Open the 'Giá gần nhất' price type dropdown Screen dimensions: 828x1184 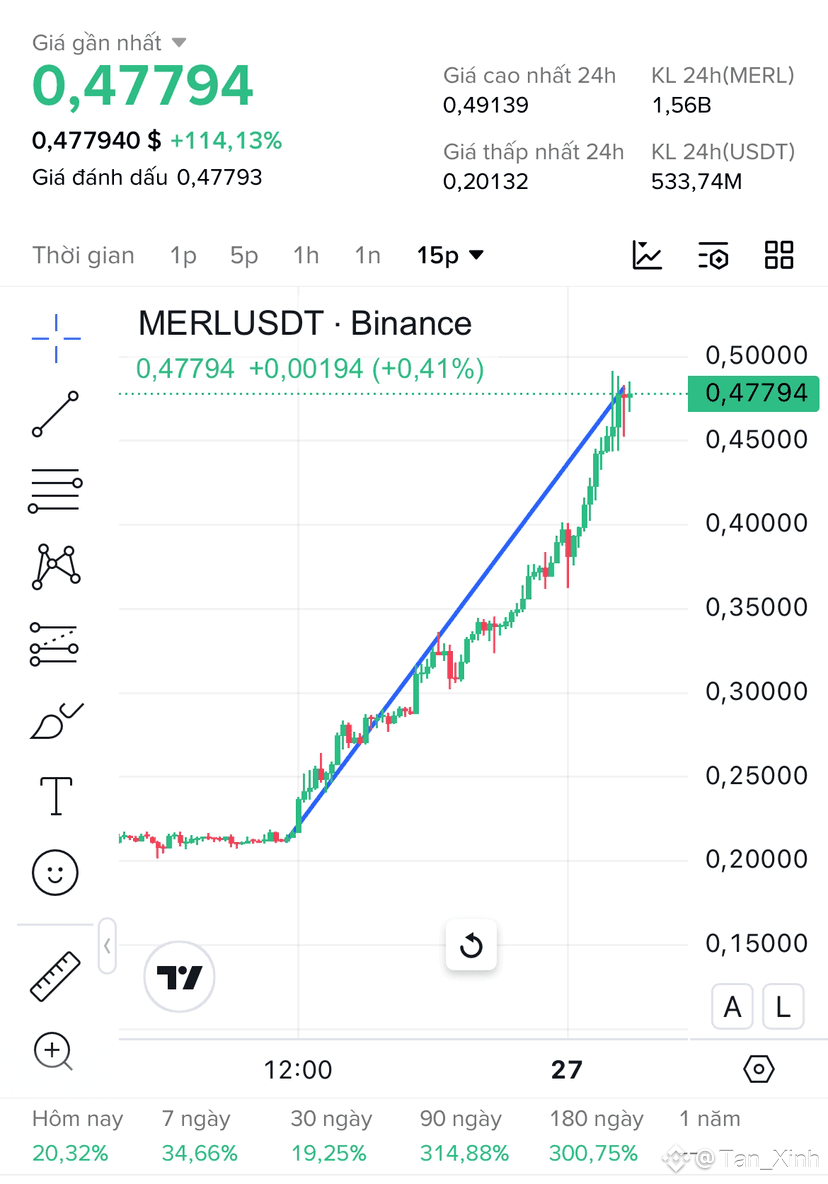click(109, 42)
